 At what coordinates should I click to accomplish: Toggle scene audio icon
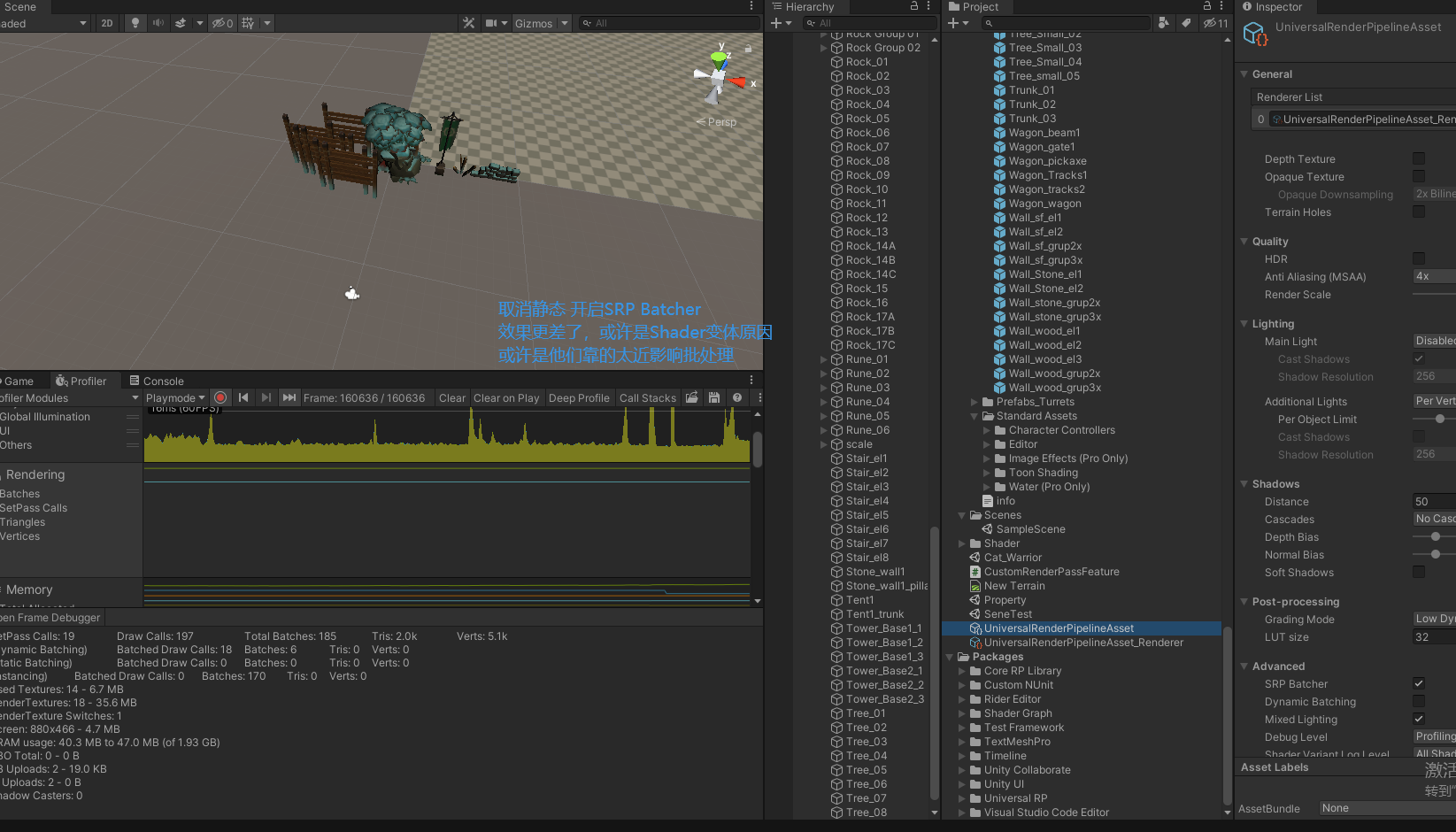click(160, 23)
